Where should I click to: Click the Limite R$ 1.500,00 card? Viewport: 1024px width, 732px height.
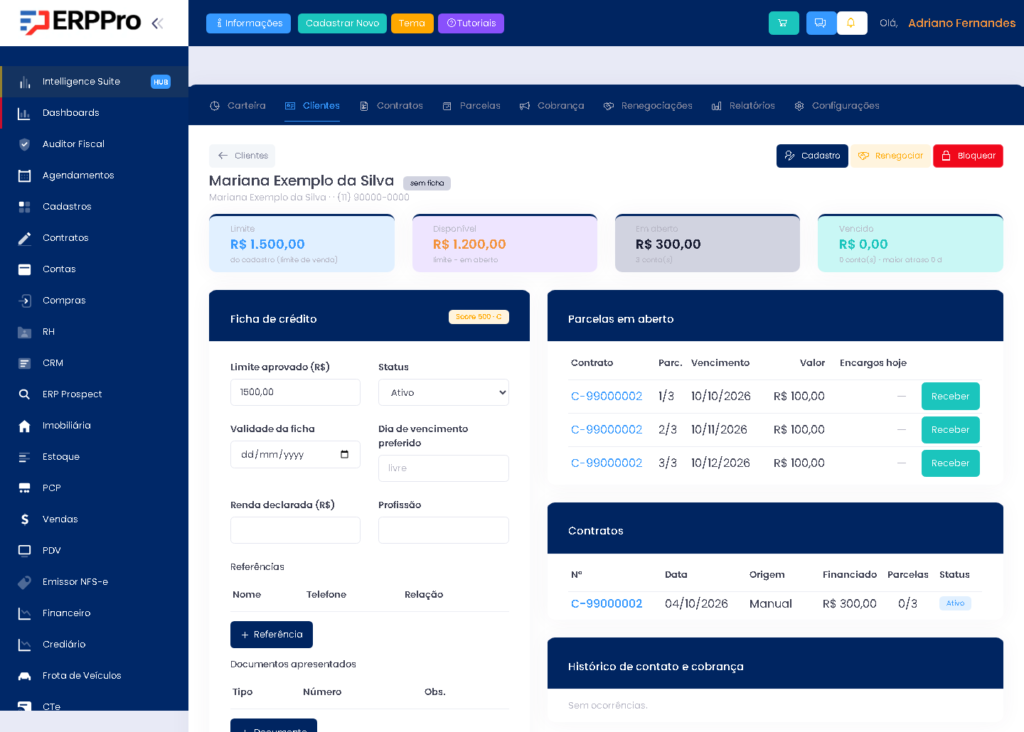tap(302, 243)
